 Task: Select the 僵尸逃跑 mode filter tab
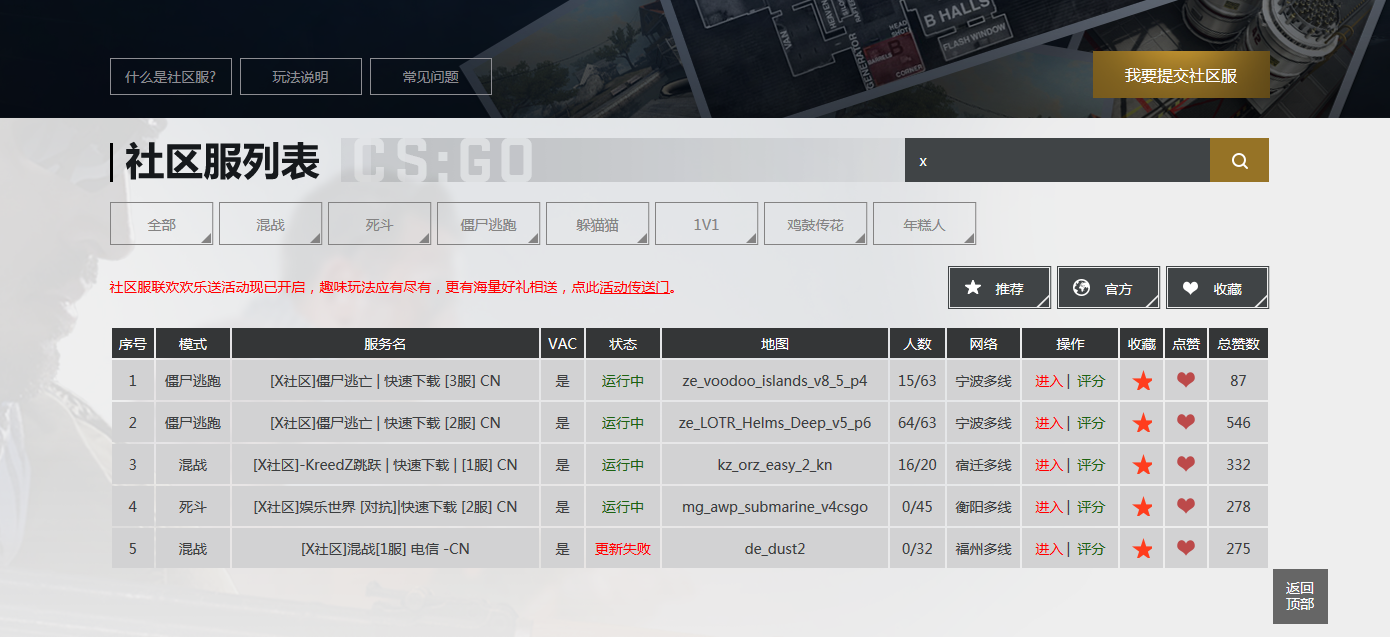pos(488,224)
